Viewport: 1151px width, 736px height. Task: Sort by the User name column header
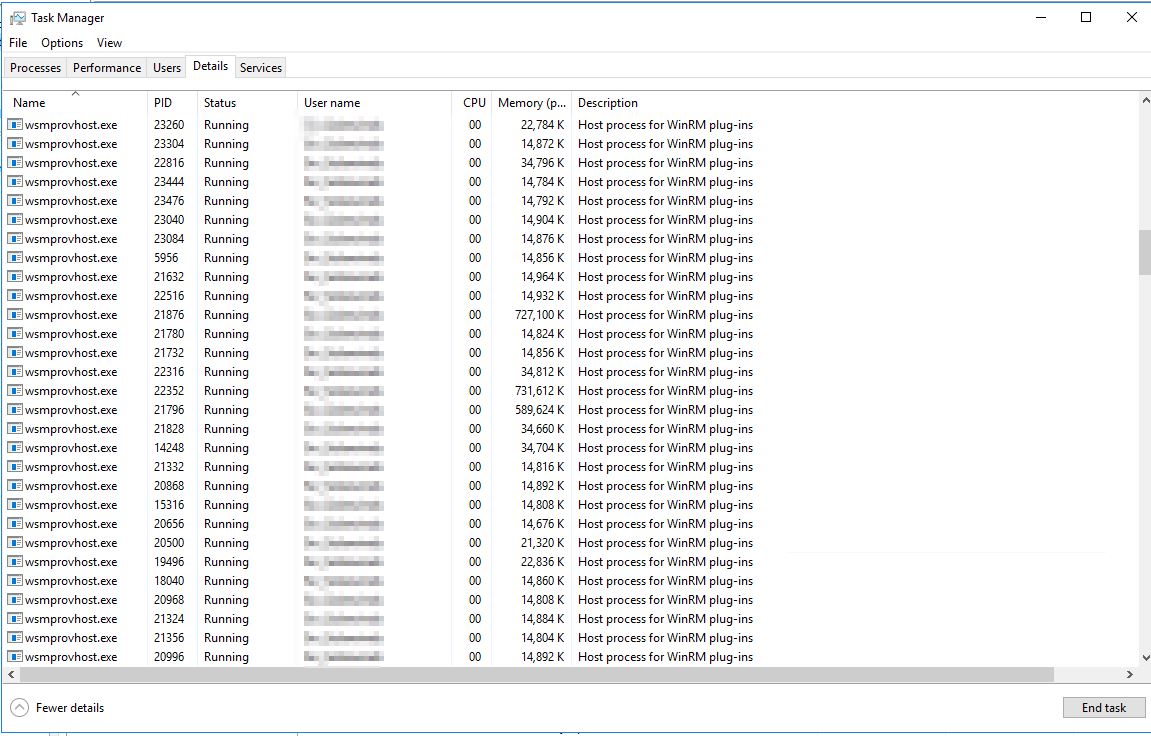[x=374, y=103]
